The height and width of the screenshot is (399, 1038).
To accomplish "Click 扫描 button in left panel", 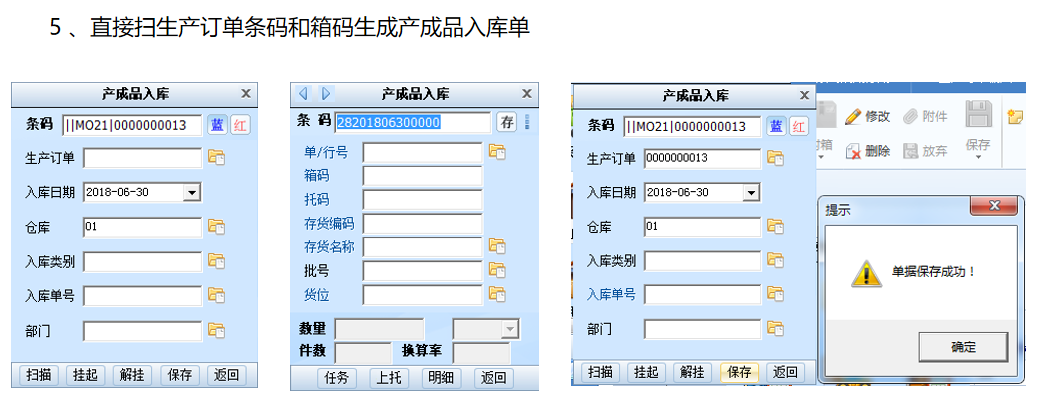I will pos(39,375).
